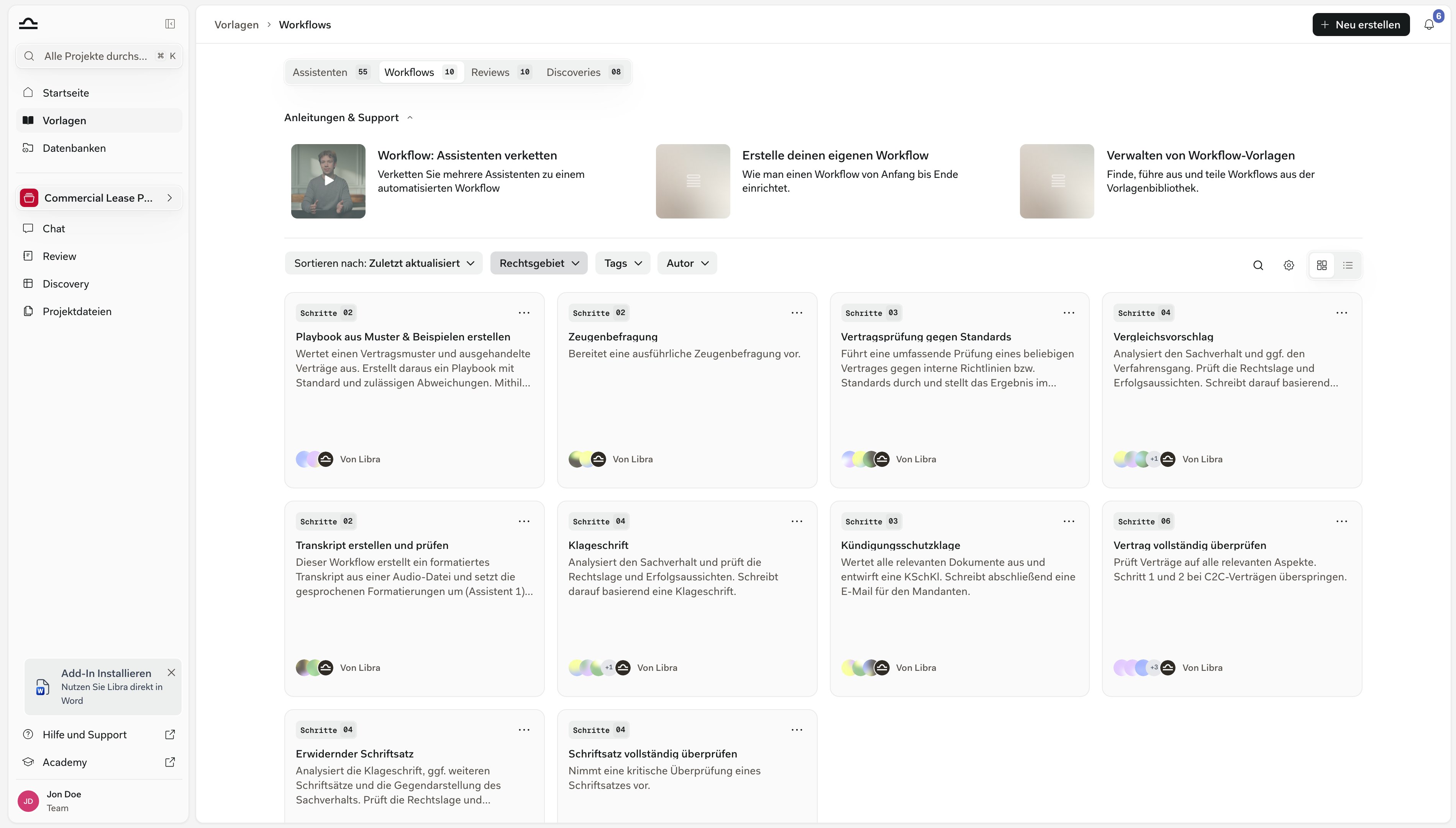Open Playbook aus Muster & Beispielen erstellen

403,337
